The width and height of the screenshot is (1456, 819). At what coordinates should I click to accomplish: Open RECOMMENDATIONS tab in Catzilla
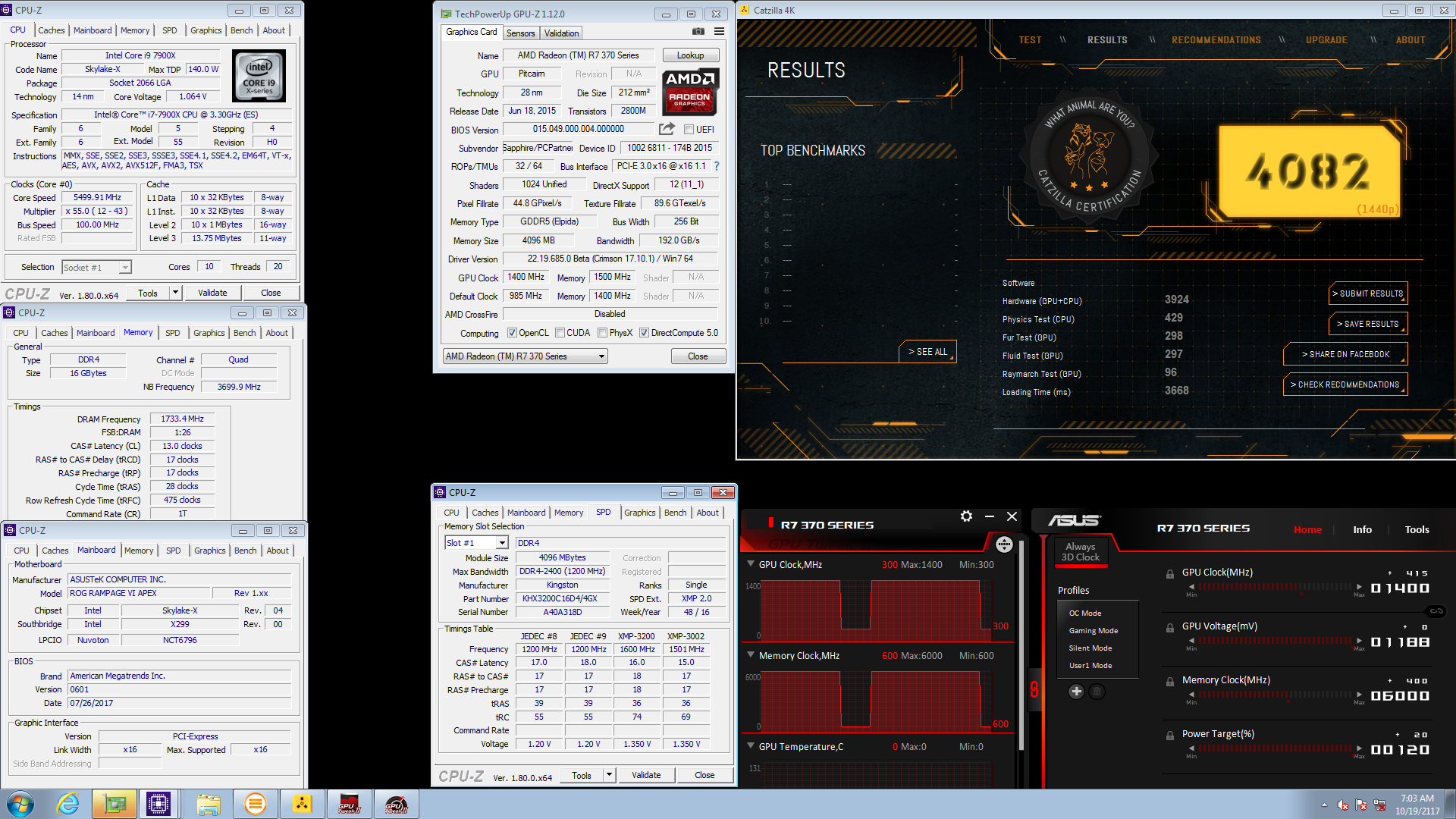click(x=1216, y=40)
